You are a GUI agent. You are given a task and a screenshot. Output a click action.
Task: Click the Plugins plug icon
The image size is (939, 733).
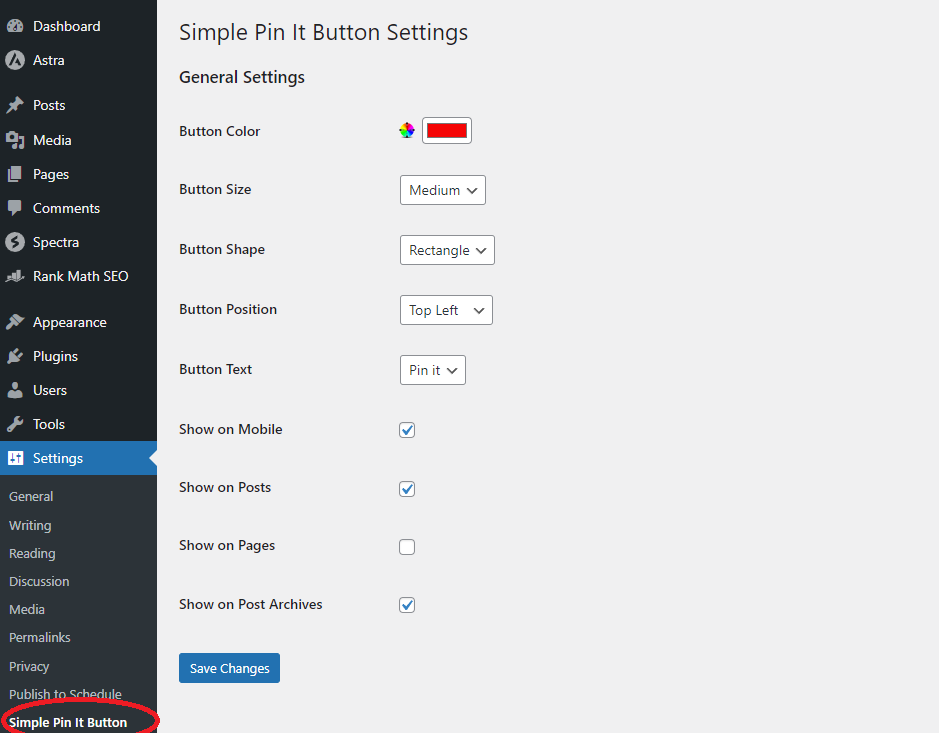15,356
